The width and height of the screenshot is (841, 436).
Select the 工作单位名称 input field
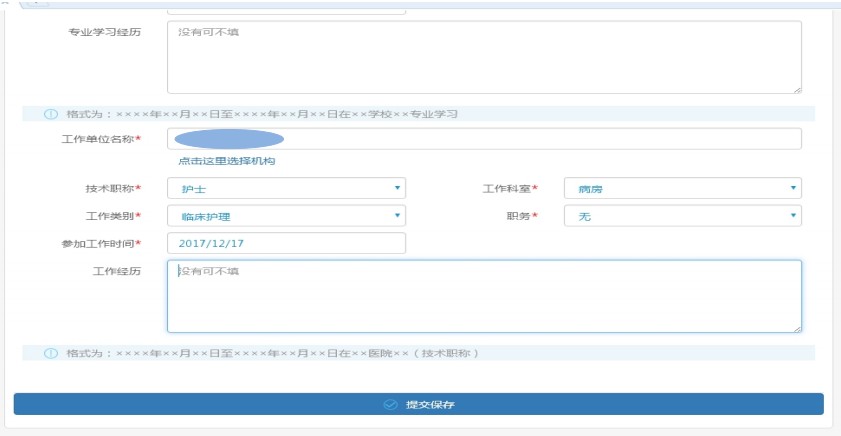click(540, 139)
